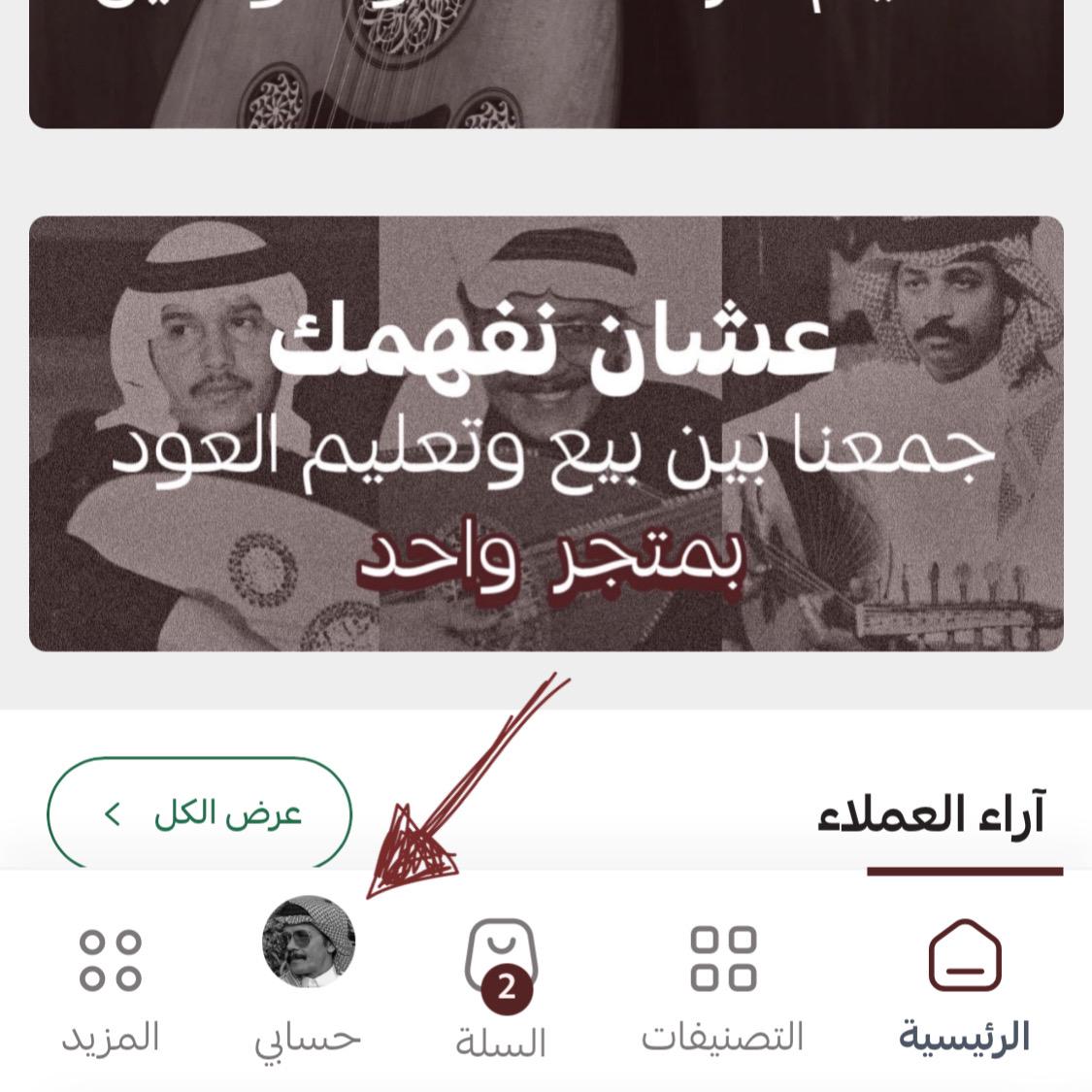Select the الرئيسية tab label
Image resolution: width=1092 pixels, height=1092 pixels.
964,1037
